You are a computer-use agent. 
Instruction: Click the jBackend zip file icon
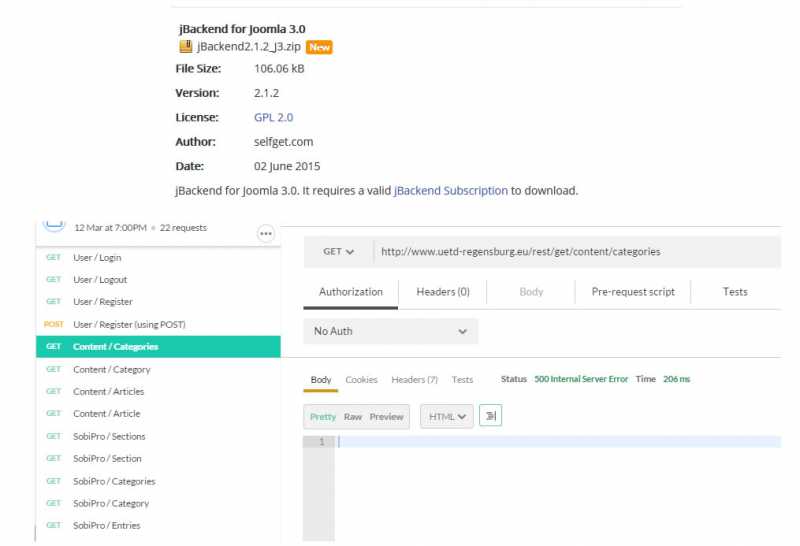pos(186,46)
